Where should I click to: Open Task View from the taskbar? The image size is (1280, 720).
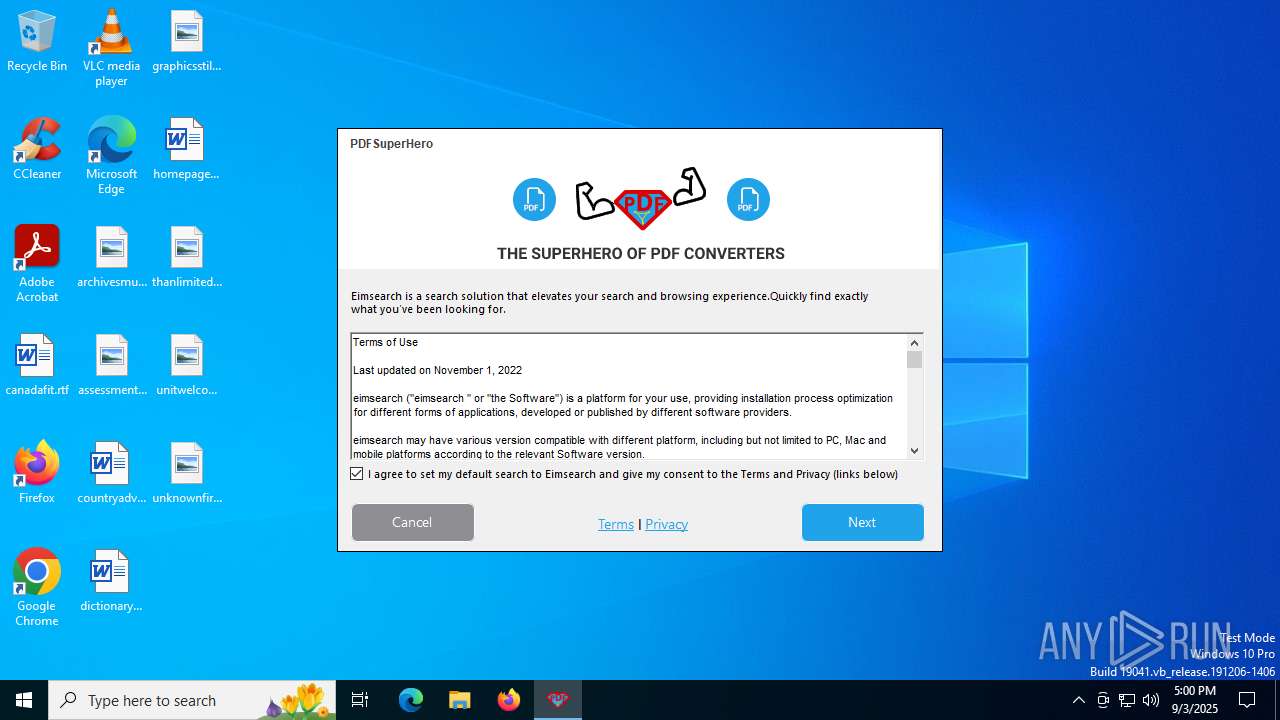coord(360,700)
